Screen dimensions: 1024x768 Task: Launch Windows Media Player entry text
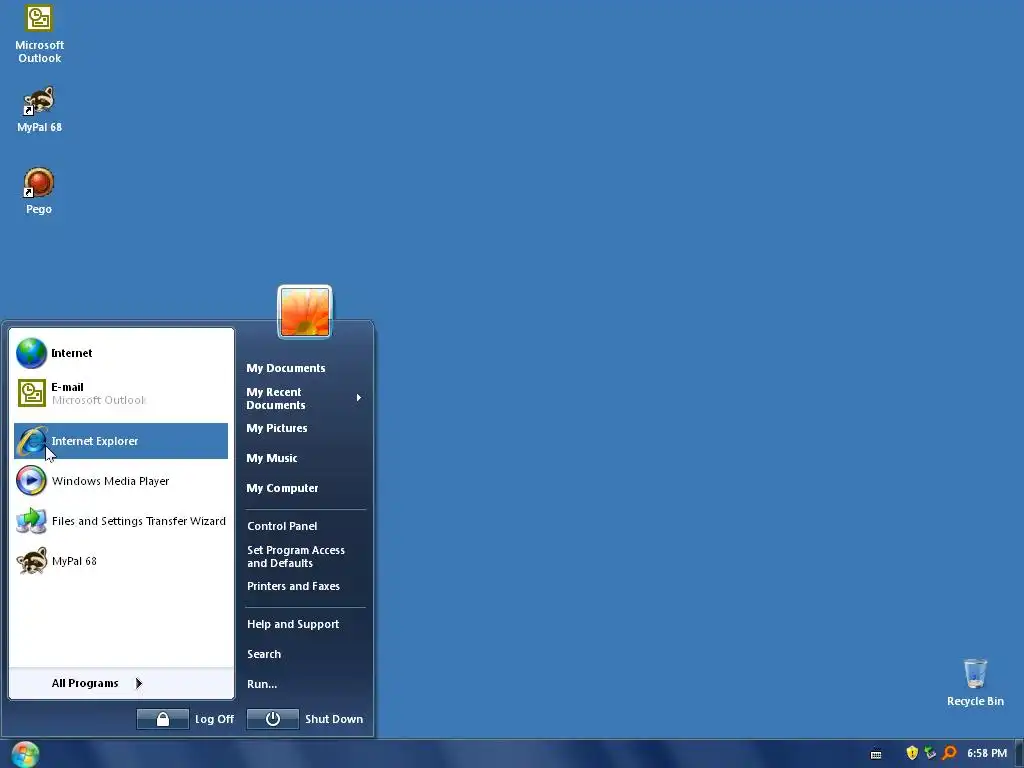tap(110, 481)
